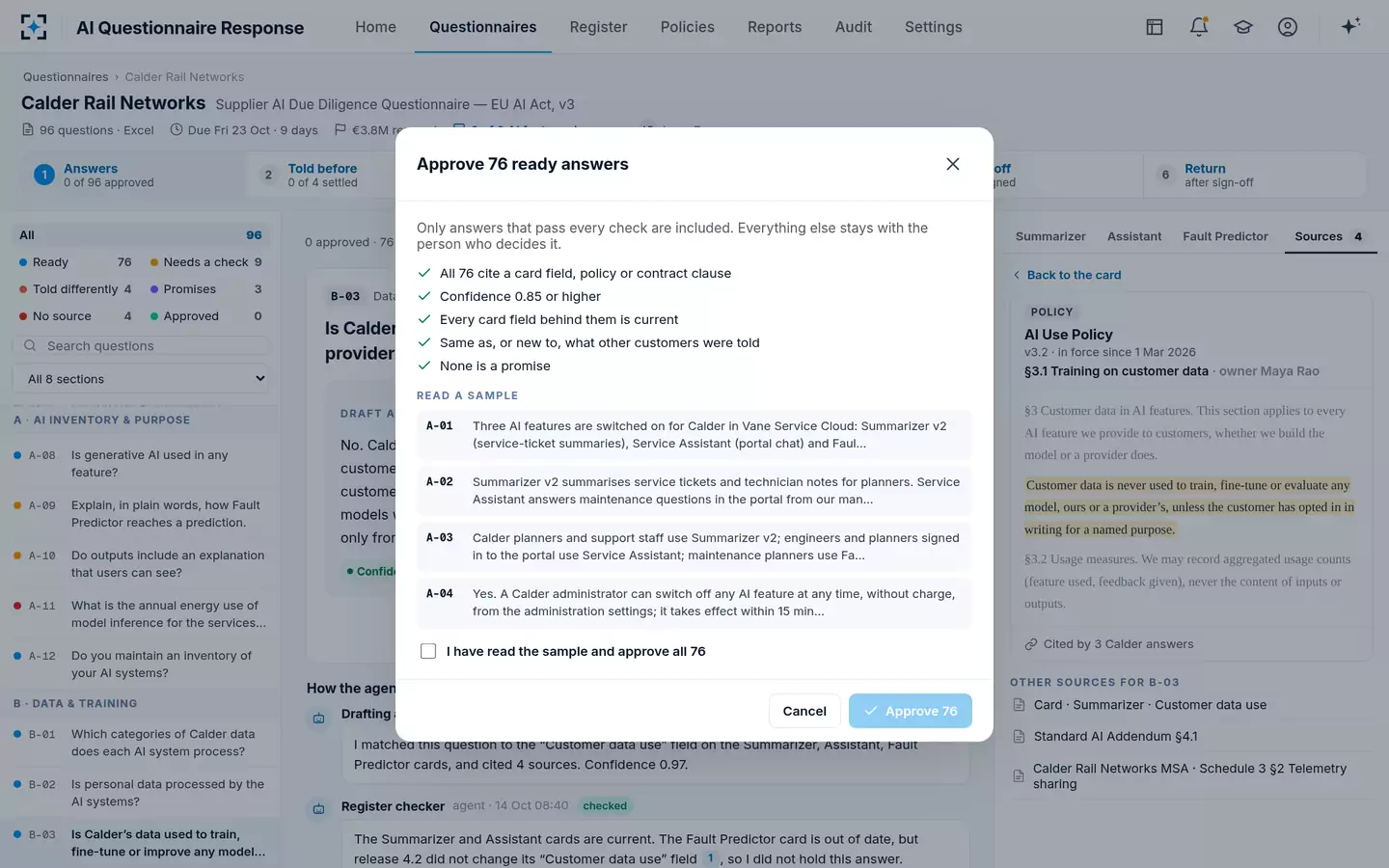The image size is (1389, 868).
Task: Click the Cancel button
Action: click(804, 711)
